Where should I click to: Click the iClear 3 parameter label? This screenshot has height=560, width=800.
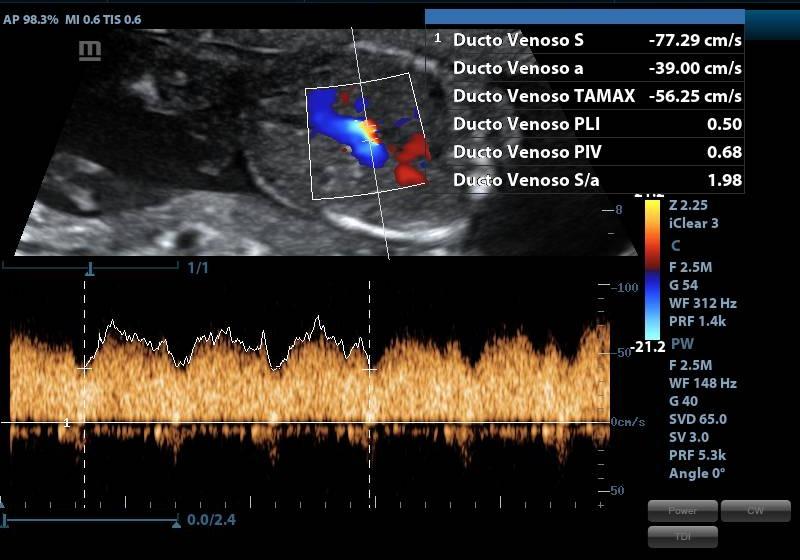click(695, 223)
